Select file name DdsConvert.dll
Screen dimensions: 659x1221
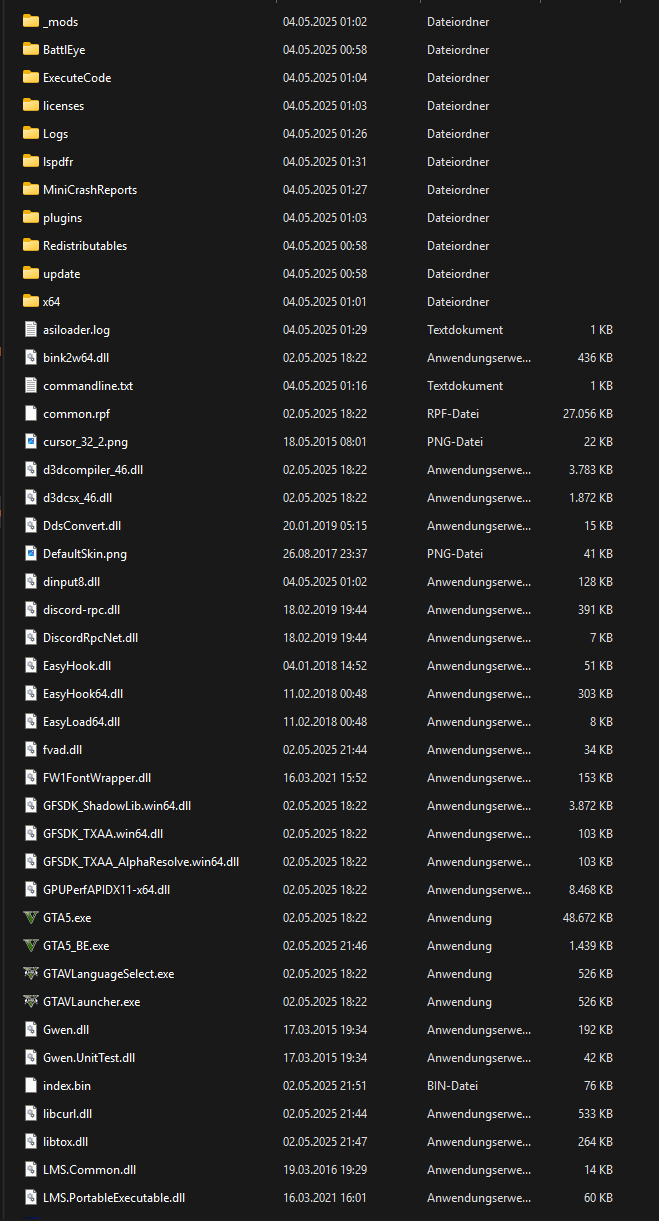pyautogui.click(x=82, y=525)
